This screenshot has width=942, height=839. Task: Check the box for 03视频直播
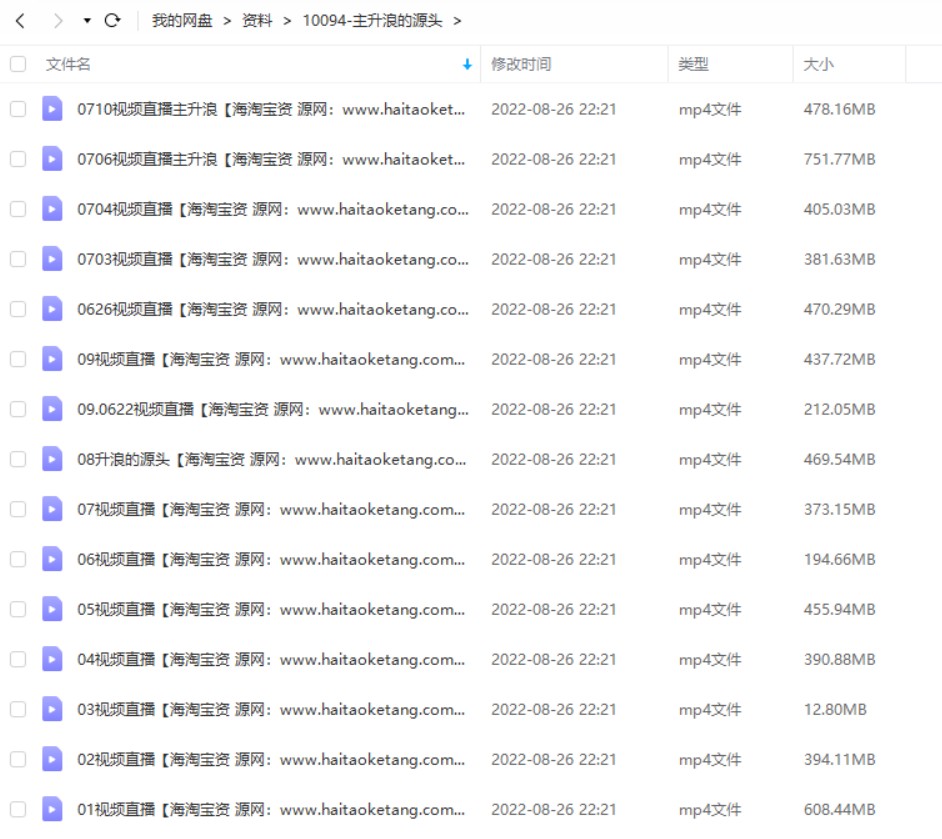point(18,709)
